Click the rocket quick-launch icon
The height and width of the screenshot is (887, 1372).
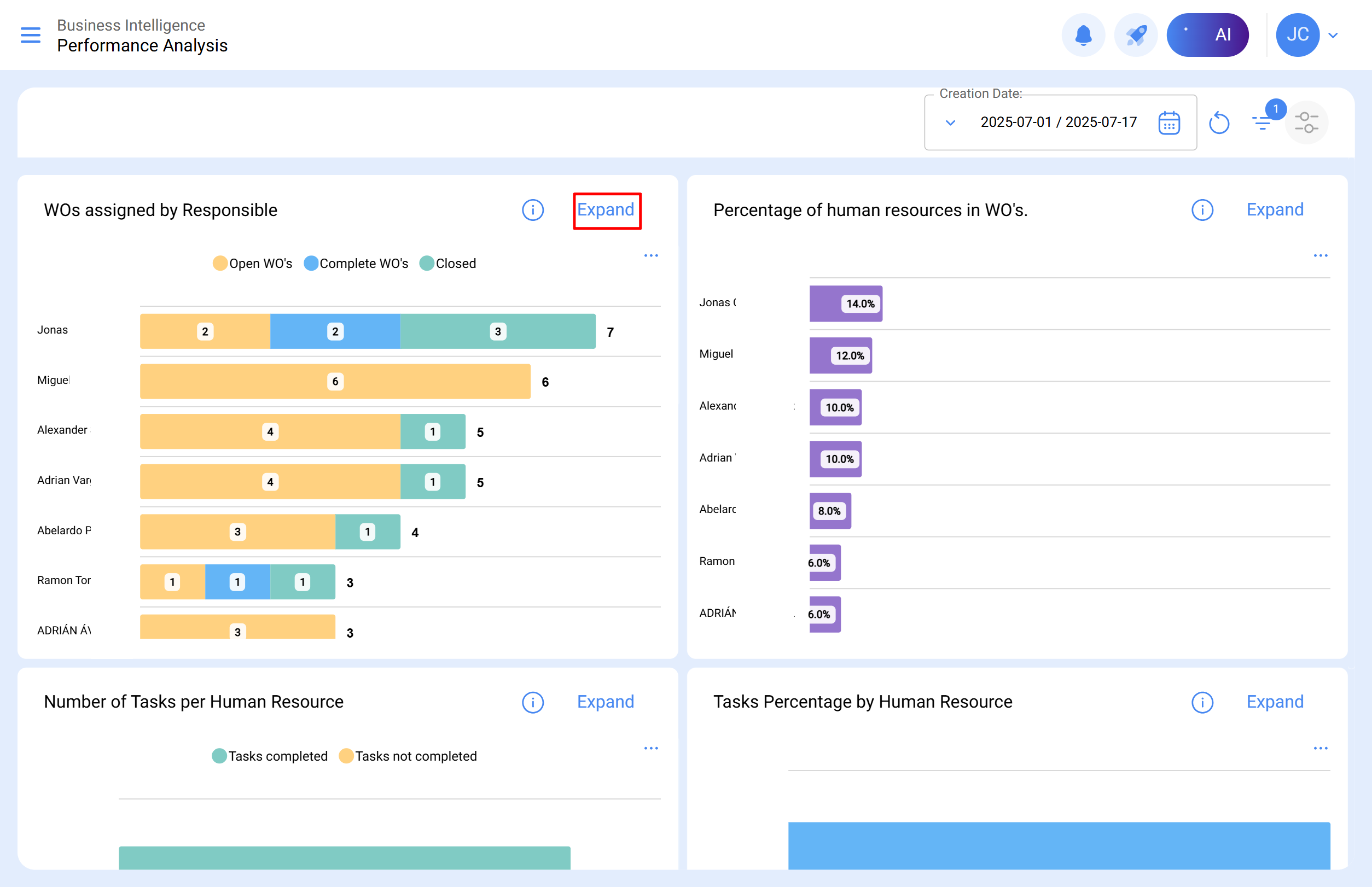click(x=1135, y=34)
